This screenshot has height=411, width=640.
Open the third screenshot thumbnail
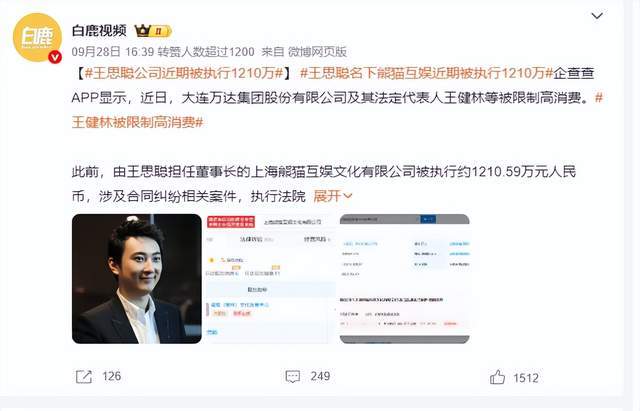click(x=404, y=279)
